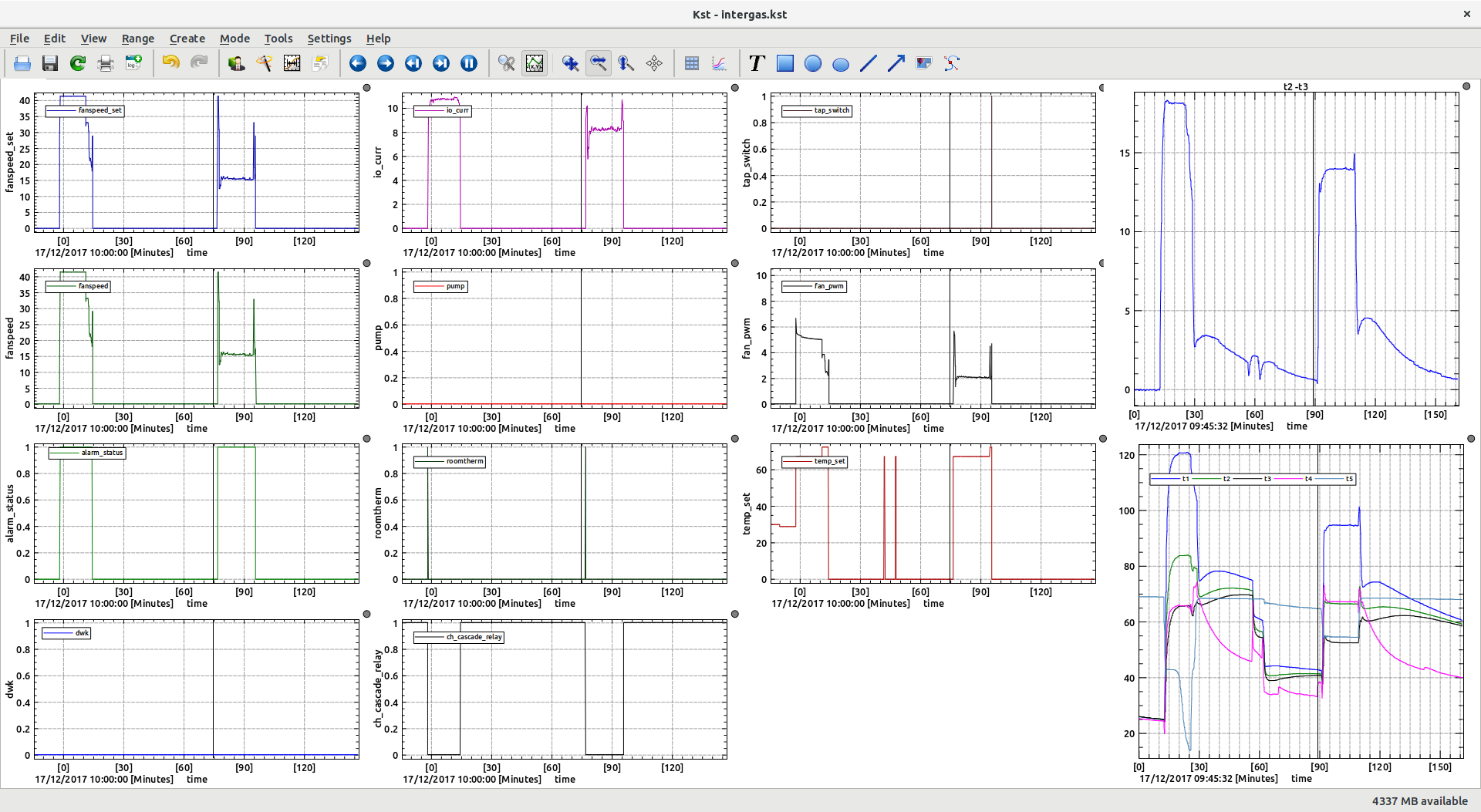This screenshot has width=1481, height=812.
Task: Select XY mouse zoom mode
Action: (x=571, y=63)
